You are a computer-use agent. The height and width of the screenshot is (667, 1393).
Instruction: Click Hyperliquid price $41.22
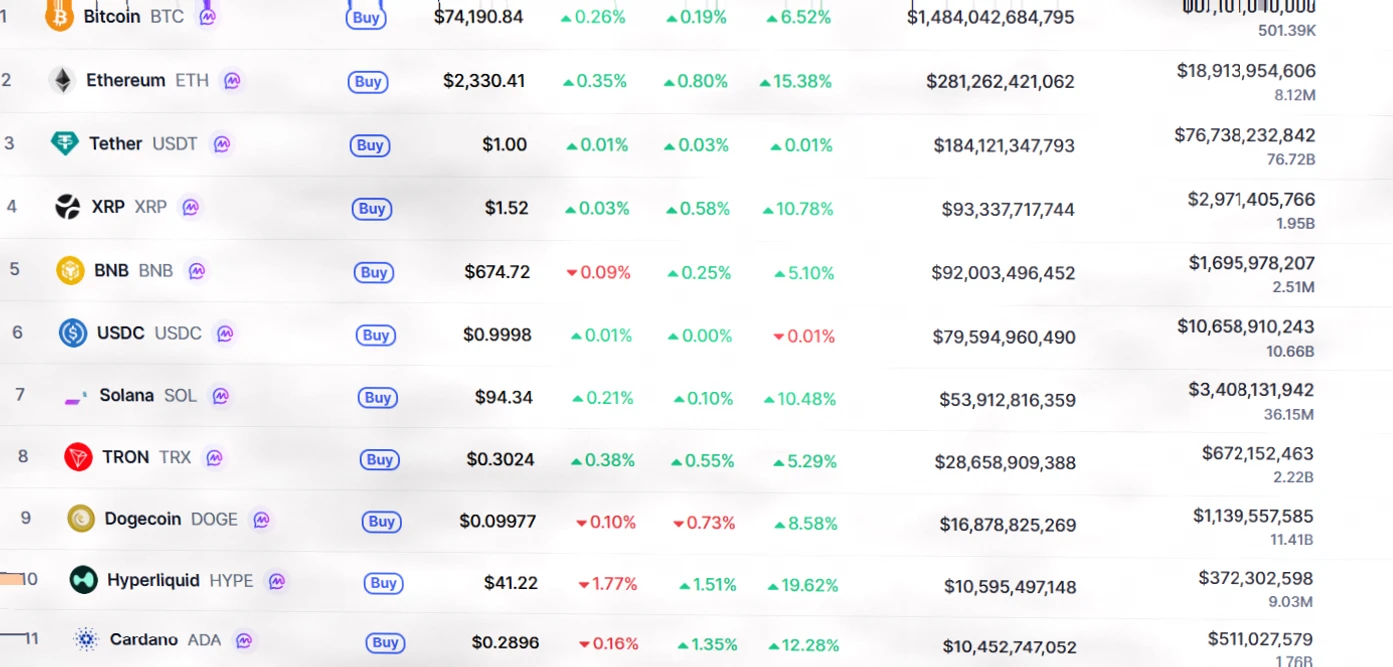511,582
